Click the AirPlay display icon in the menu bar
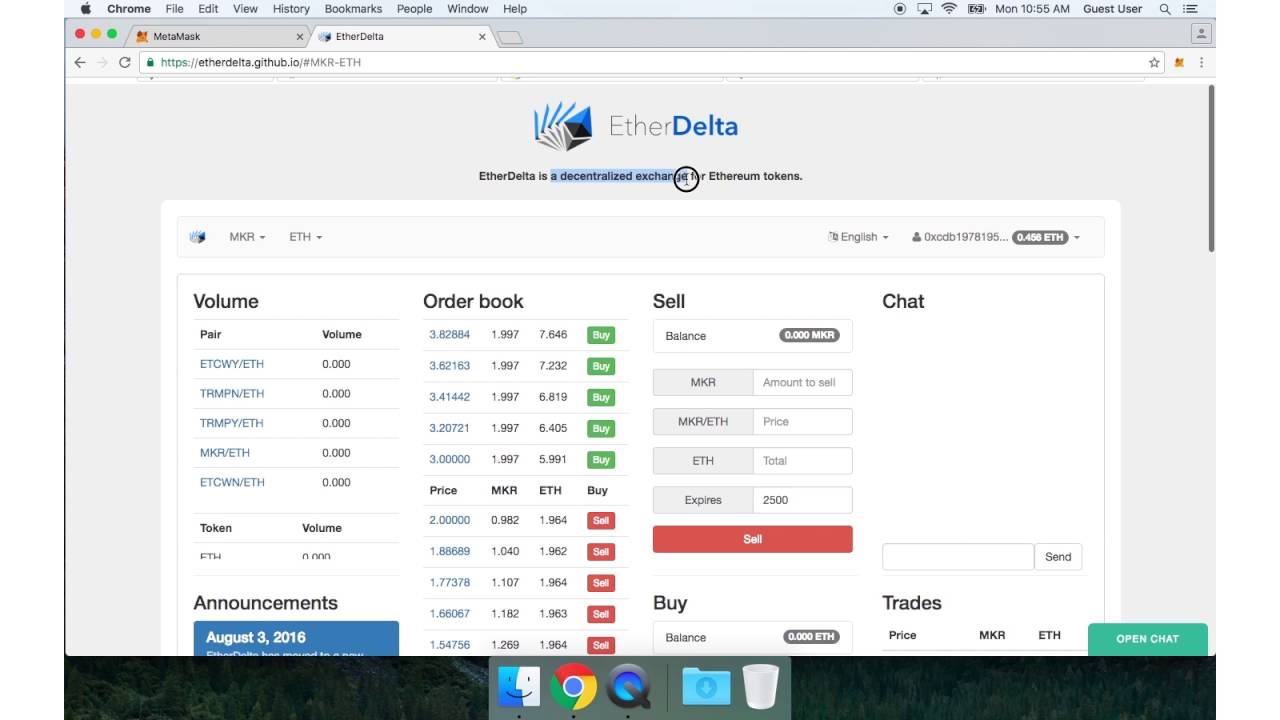1280x720 pixels. (924, 9)
